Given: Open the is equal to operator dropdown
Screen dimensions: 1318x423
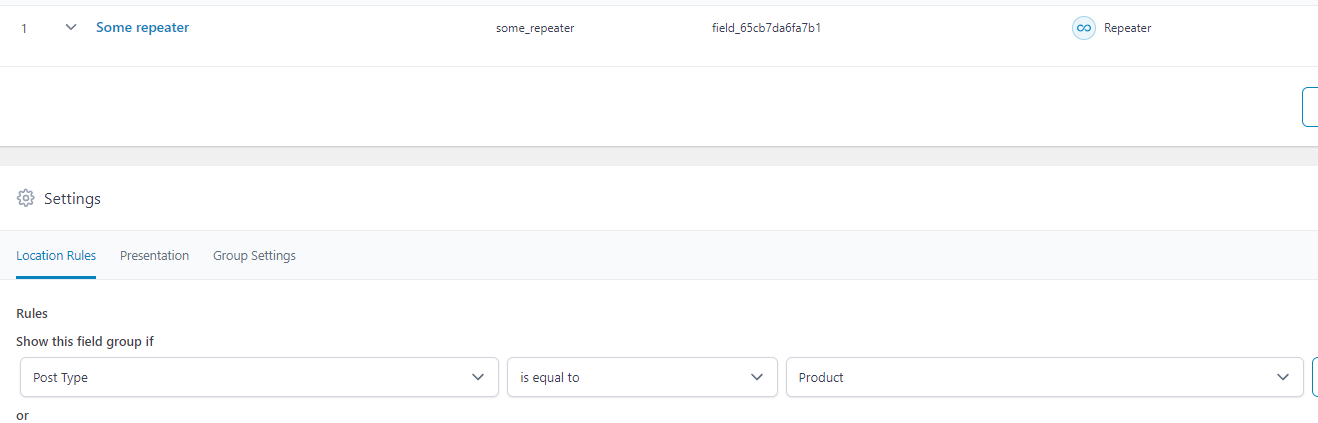Looking at the screenshot, I should pyautogui.click(x=642, y=377).
